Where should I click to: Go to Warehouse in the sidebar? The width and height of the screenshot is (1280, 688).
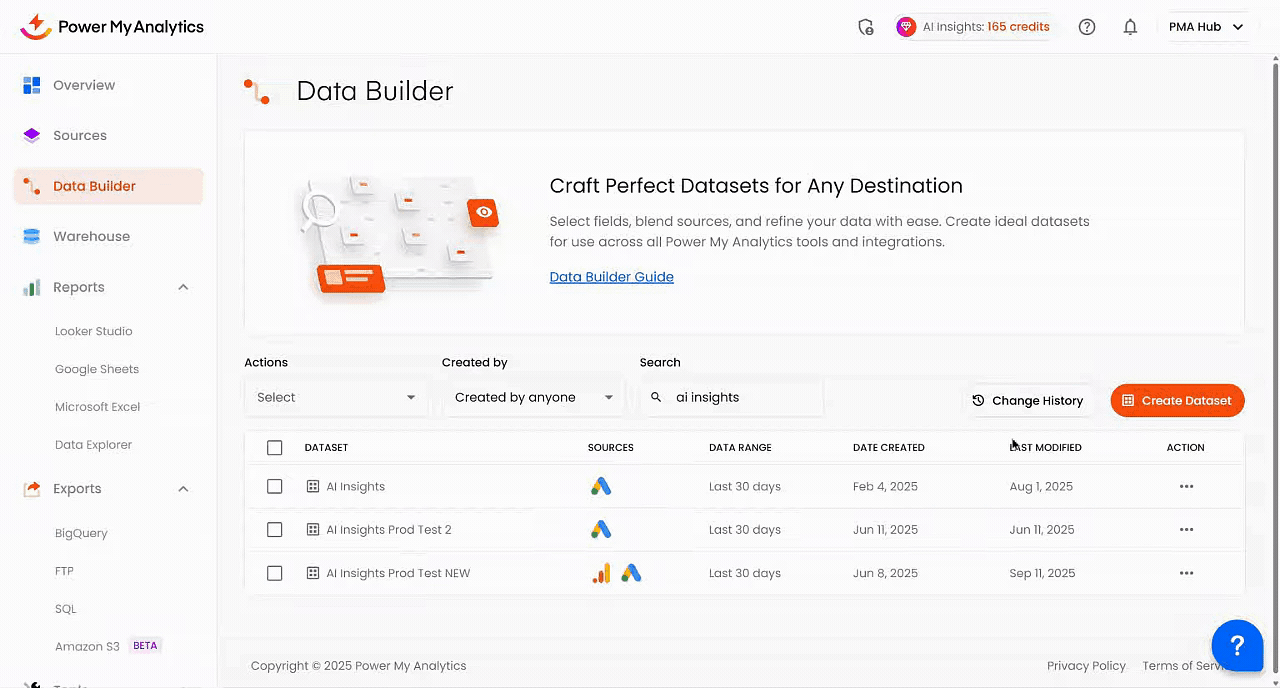point(91,237)
